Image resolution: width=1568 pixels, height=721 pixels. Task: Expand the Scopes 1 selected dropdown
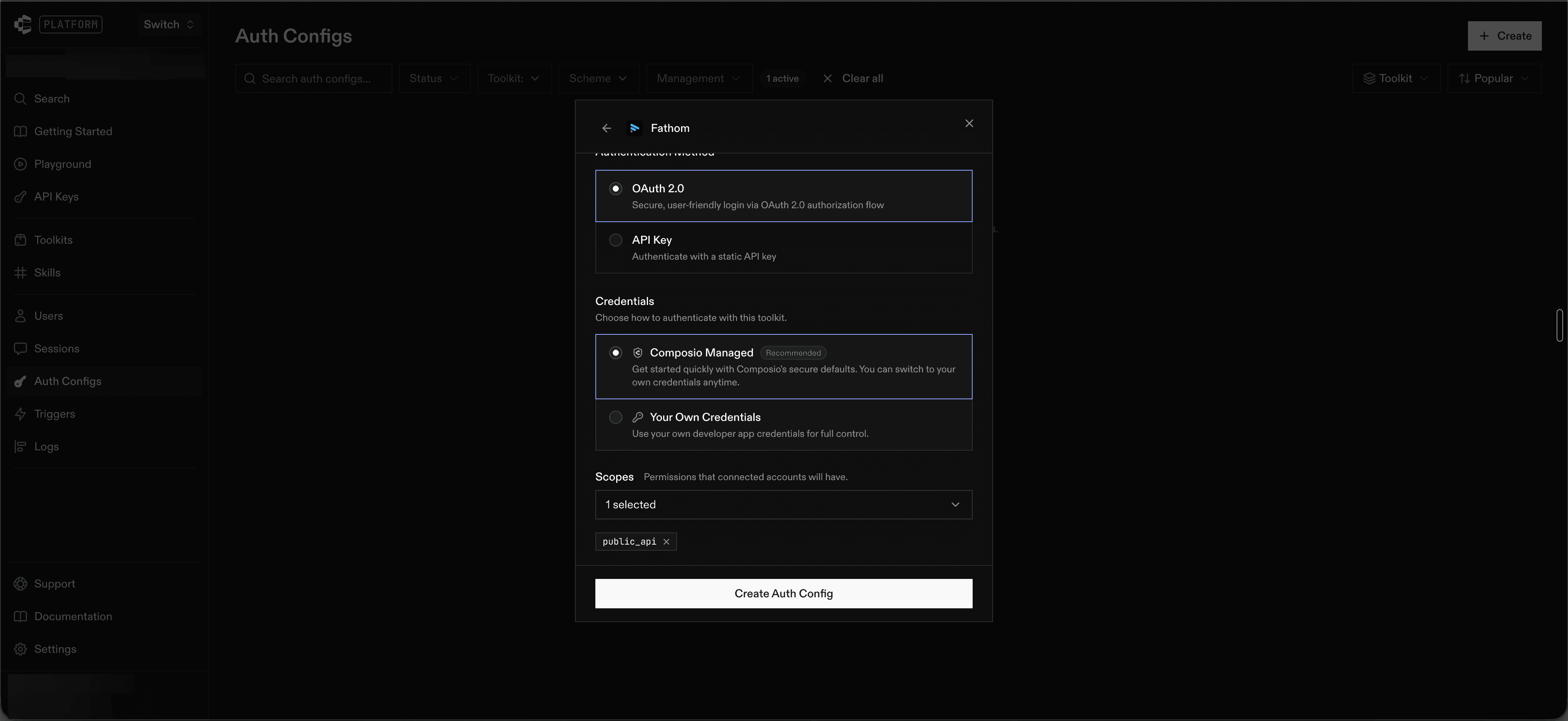coord(784,504)
